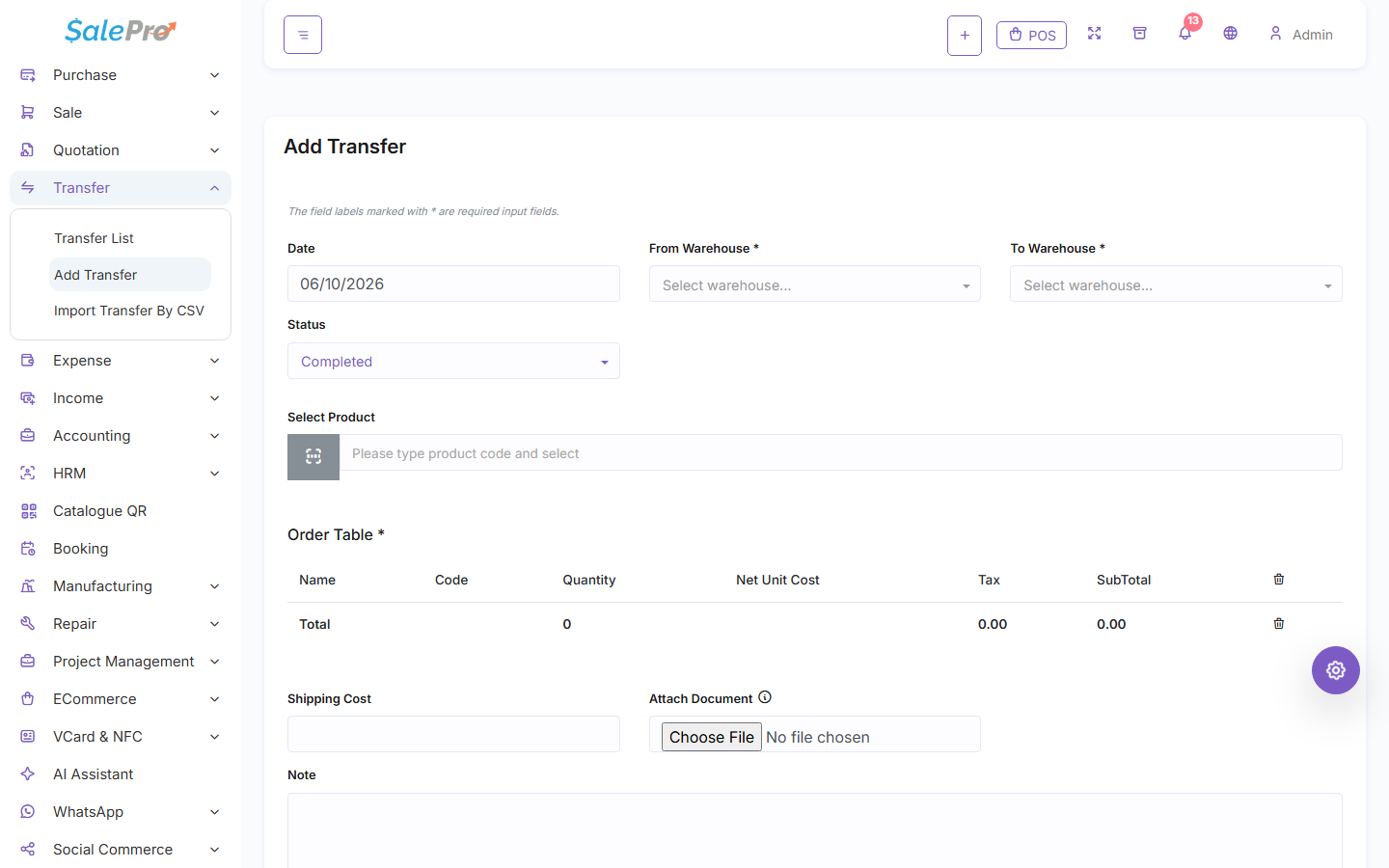Click the product code search field
Image resolution: width=1389 pixels, height=868 pixels.
click(x=840, y=453)
